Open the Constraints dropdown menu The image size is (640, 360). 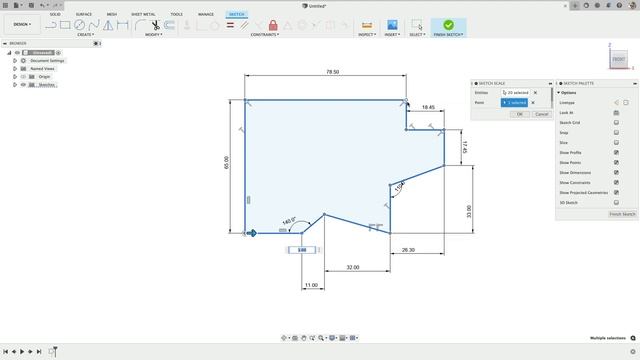click(x=265, y=35)
